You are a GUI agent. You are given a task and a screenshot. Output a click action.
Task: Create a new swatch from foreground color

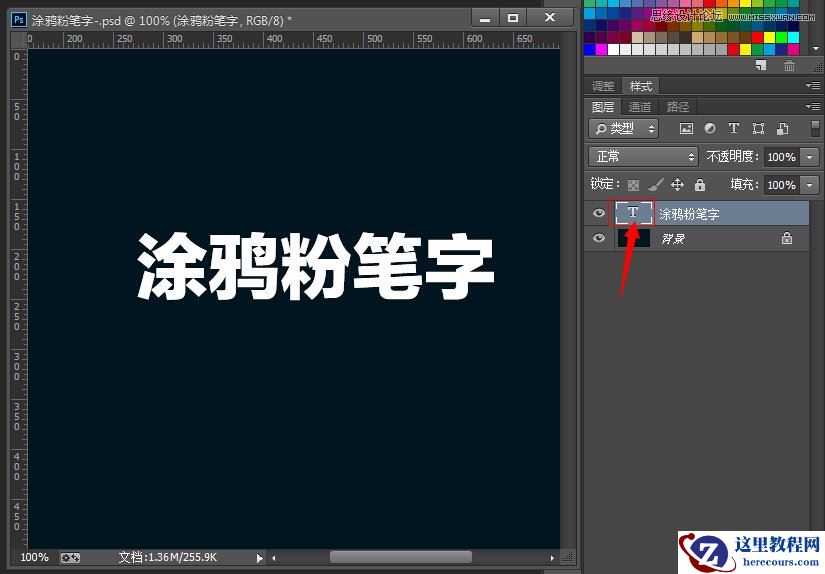pos(761,66)
